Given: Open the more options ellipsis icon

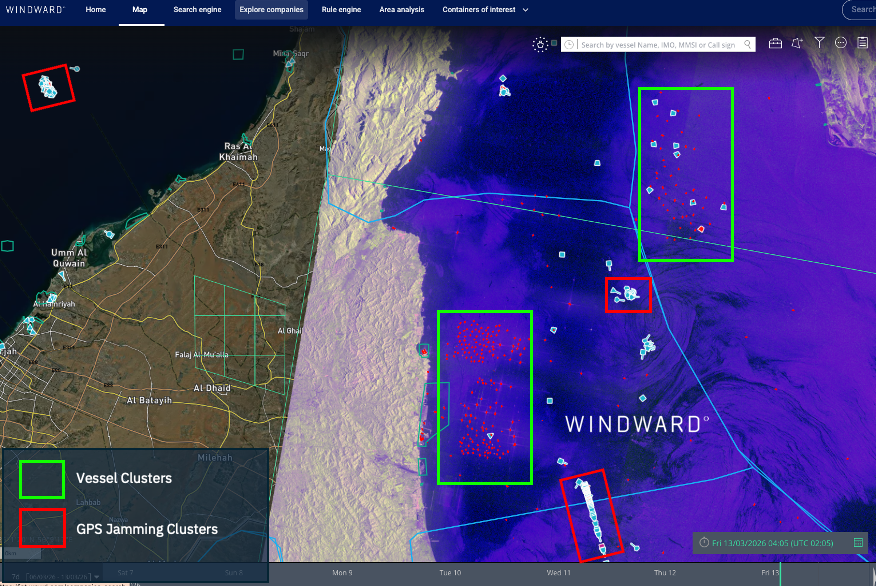Looking at the screenshot, I should pyautogui.click(x=841, y=43).
